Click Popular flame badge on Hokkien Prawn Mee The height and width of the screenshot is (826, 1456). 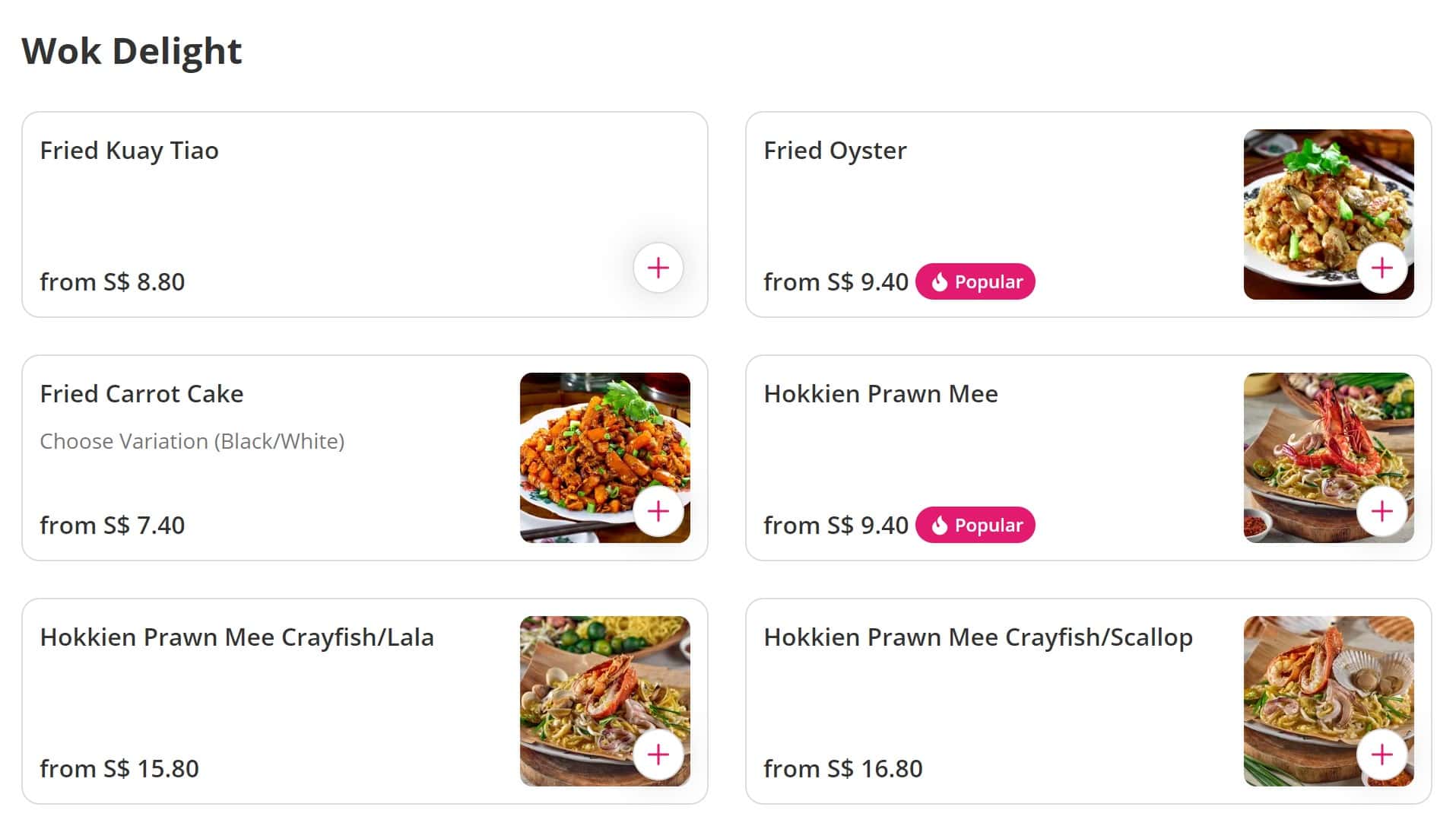(975, 525)
